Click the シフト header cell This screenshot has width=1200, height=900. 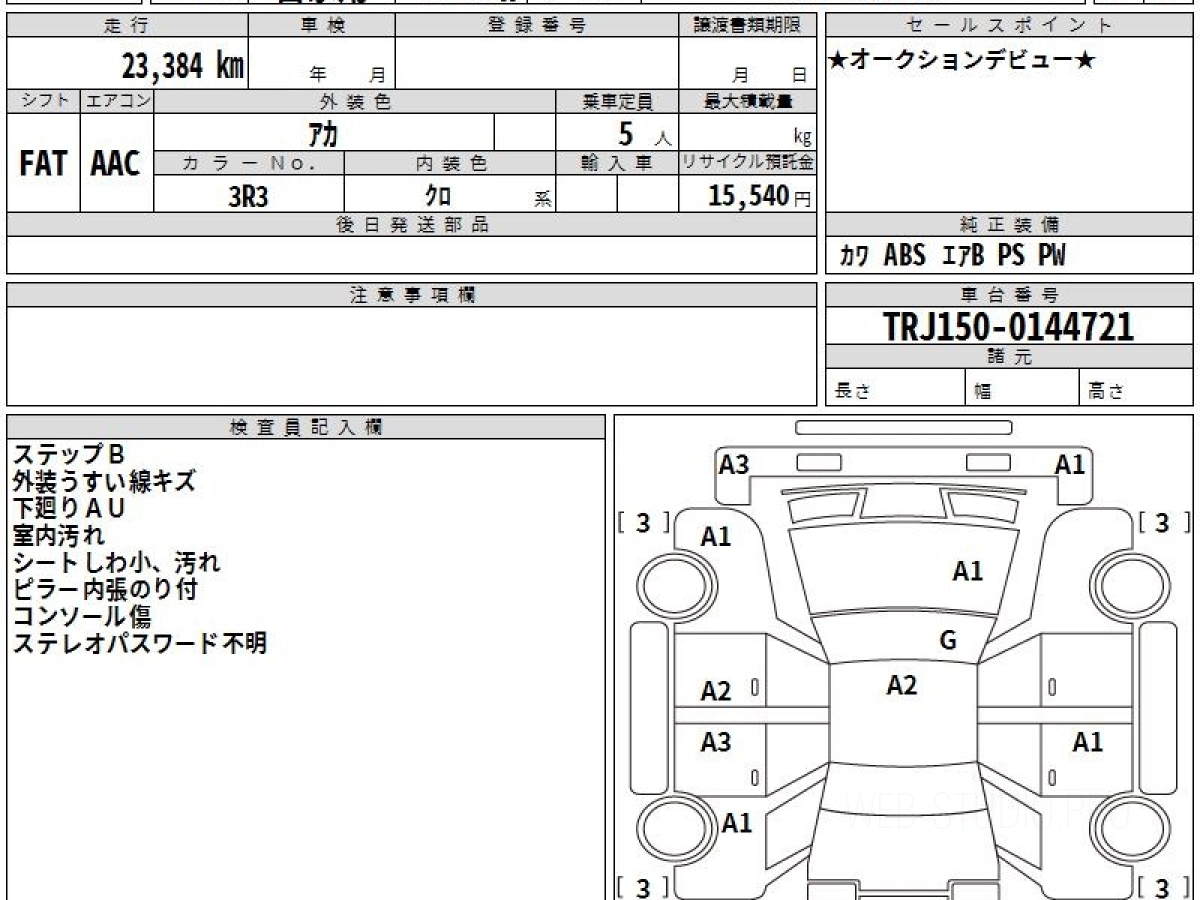point(43,101)
